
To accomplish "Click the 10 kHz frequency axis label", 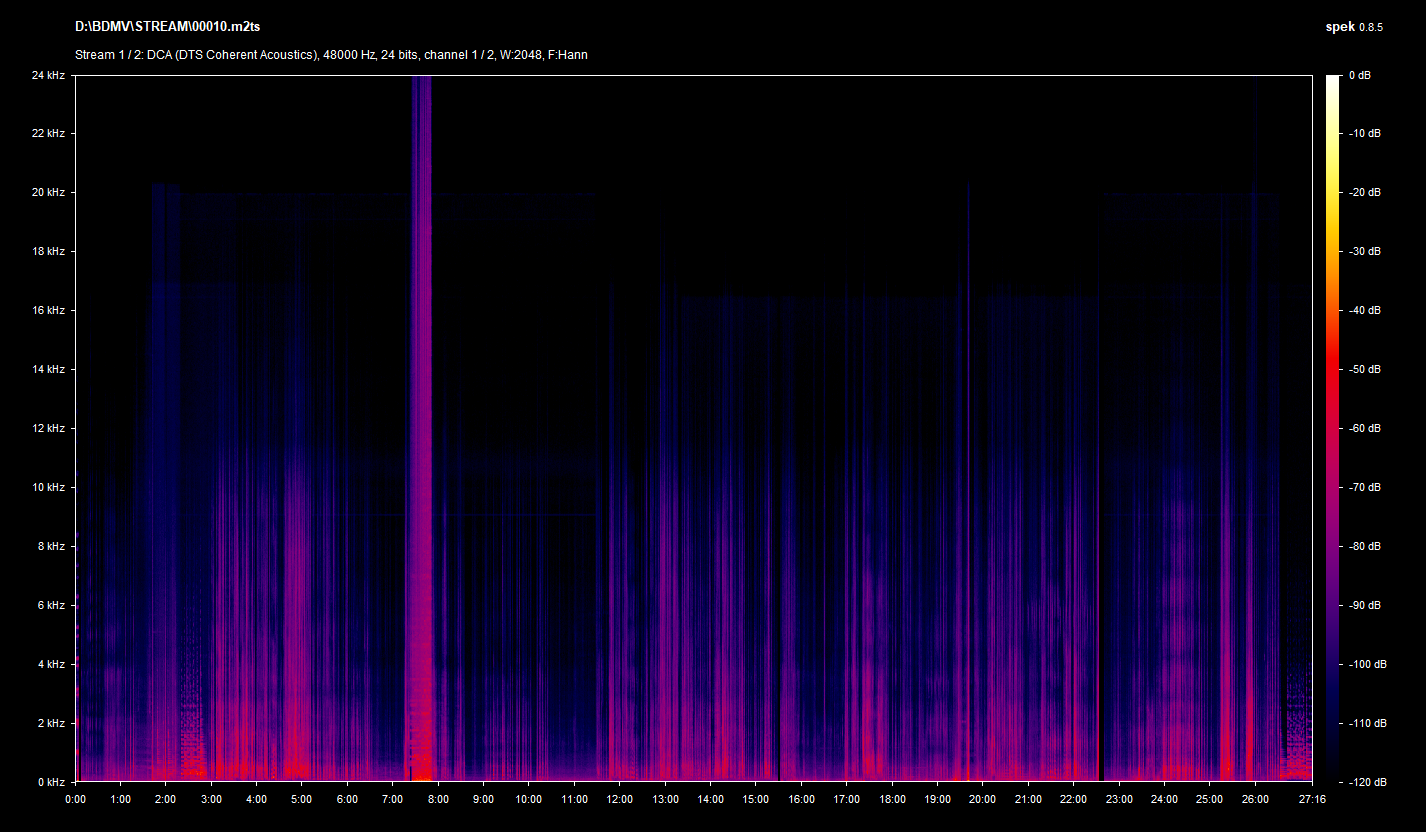I will [x=47, y=487].
